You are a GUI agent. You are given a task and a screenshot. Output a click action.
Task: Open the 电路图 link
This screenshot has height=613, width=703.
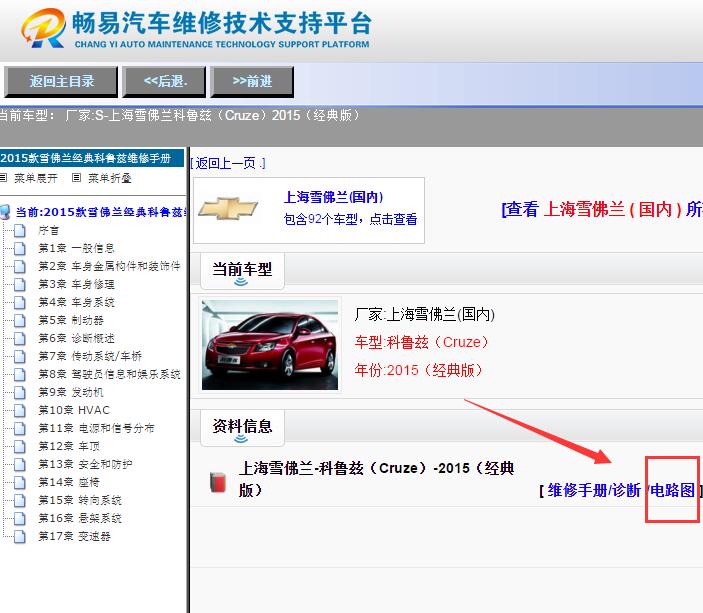[x=673, y=491]
